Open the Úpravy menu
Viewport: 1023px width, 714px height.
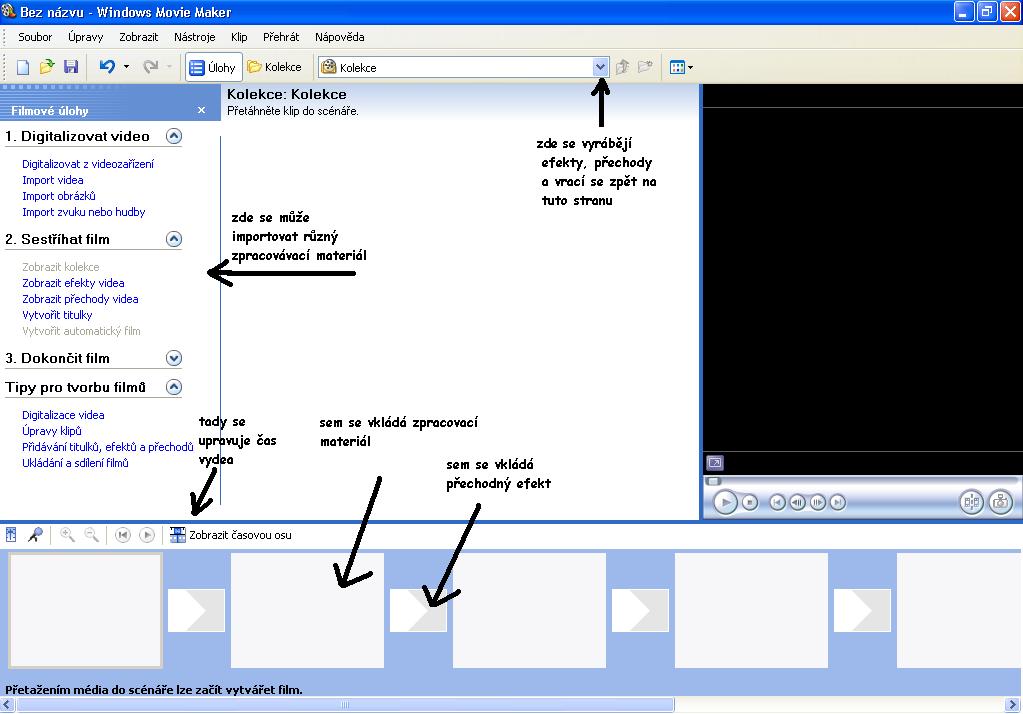coord(85,37)
